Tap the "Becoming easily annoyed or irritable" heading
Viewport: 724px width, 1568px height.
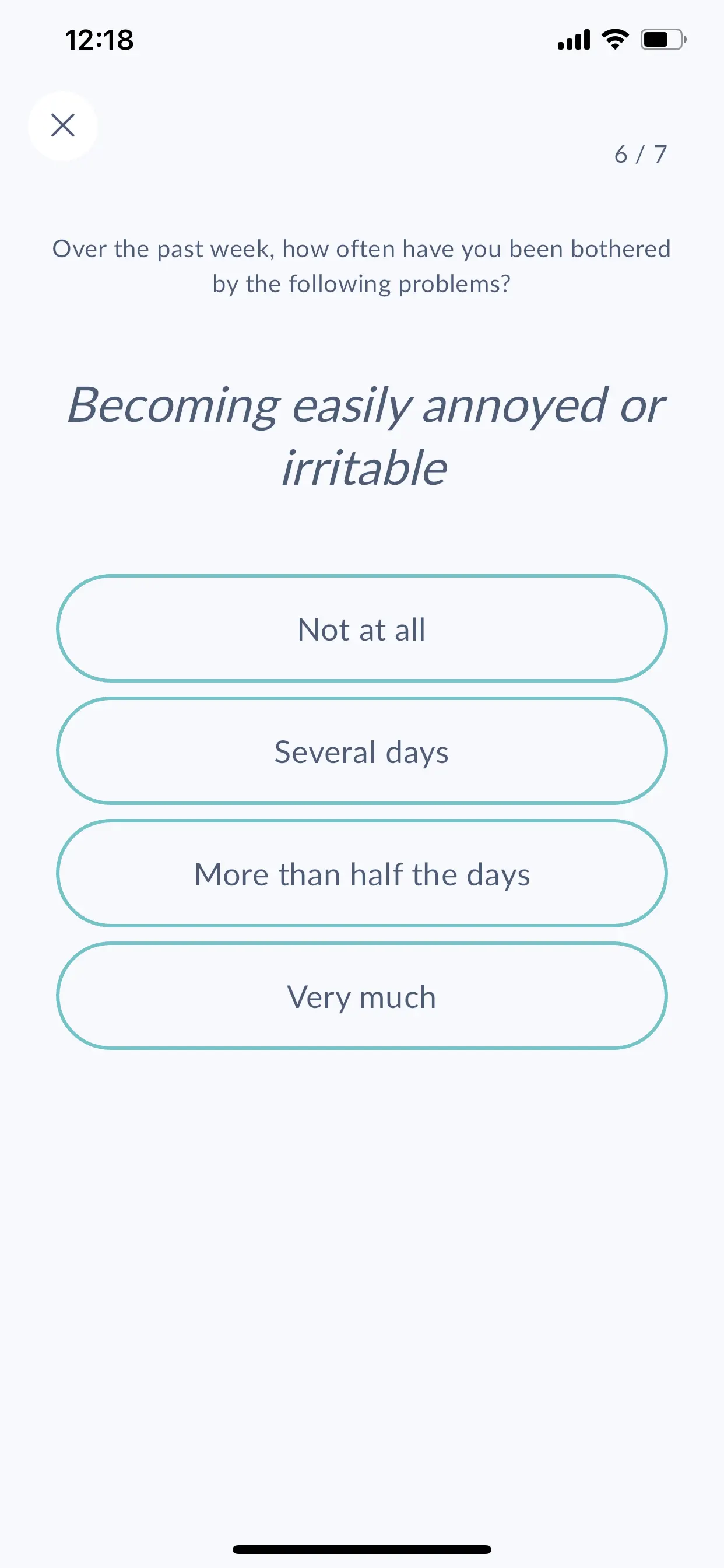pos(365,436)
